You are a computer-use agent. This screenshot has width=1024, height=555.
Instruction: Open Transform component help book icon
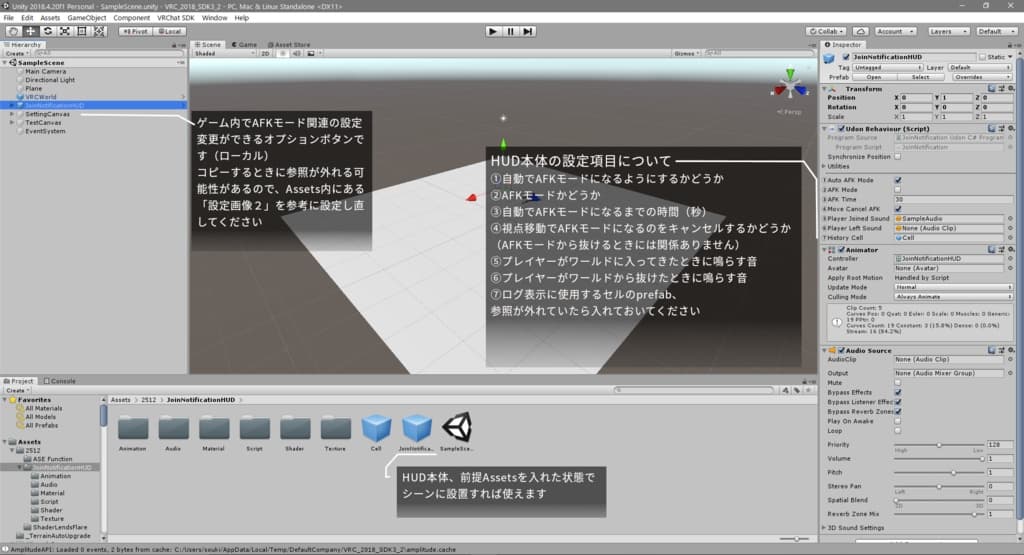(992, 89)
